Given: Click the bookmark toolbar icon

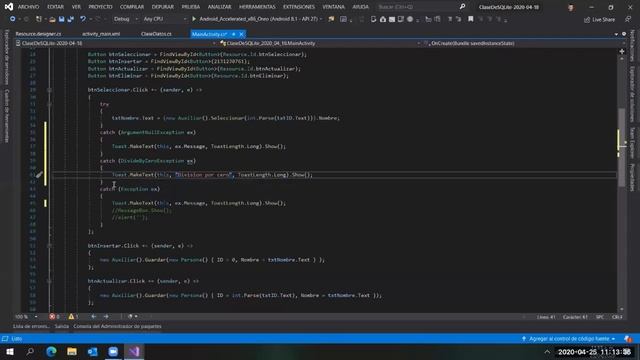Looking at the screenshot, I should click(471, 19).
